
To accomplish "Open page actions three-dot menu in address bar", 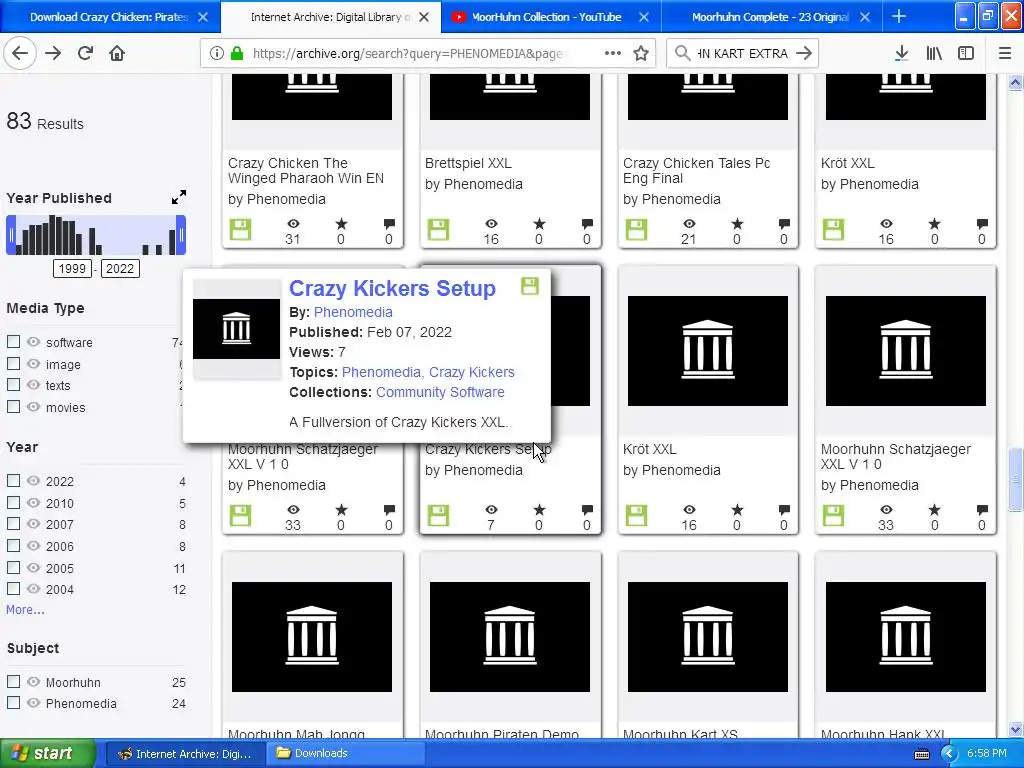I will [613, 53].
